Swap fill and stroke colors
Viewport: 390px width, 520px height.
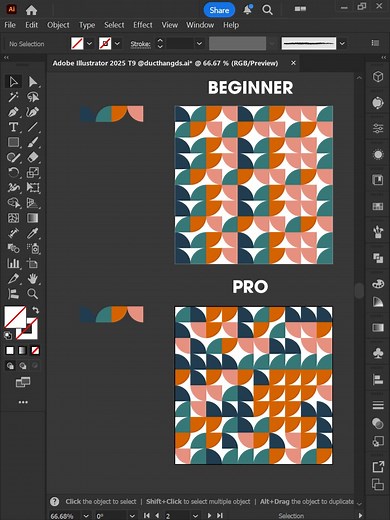coord(35,310)
